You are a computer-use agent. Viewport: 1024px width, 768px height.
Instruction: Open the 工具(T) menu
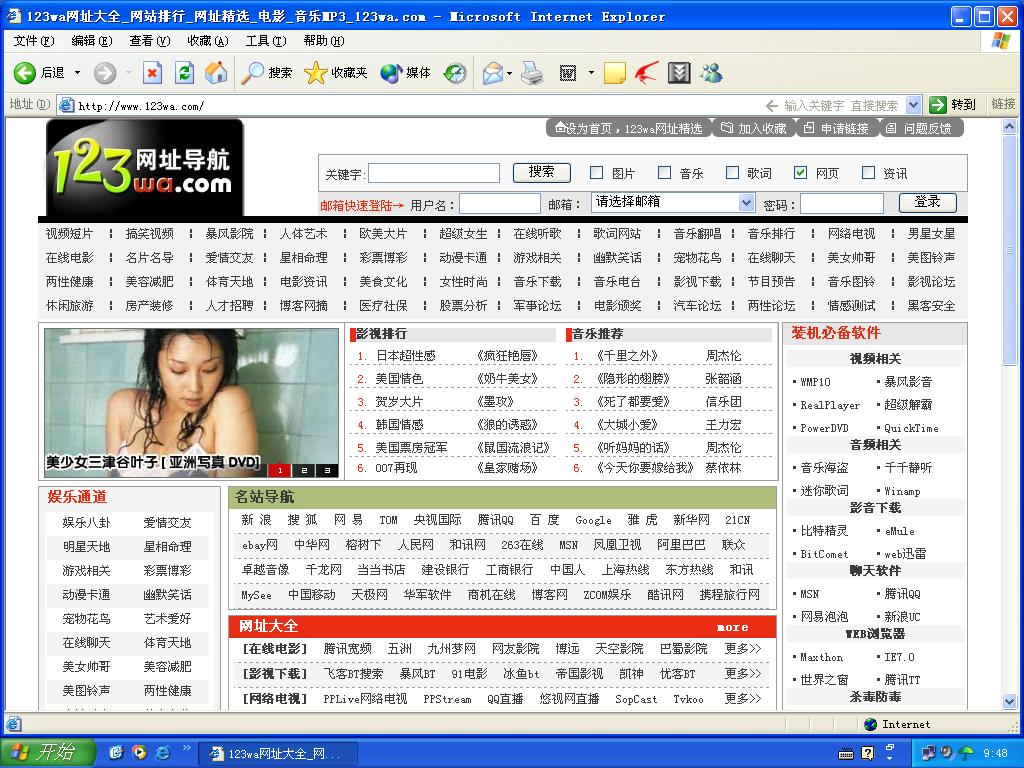(x=265, y=41)
